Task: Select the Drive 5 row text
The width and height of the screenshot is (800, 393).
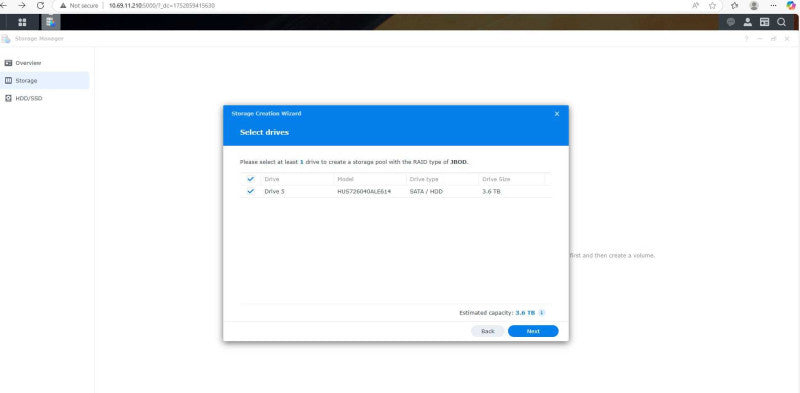Action: point(274,191)
